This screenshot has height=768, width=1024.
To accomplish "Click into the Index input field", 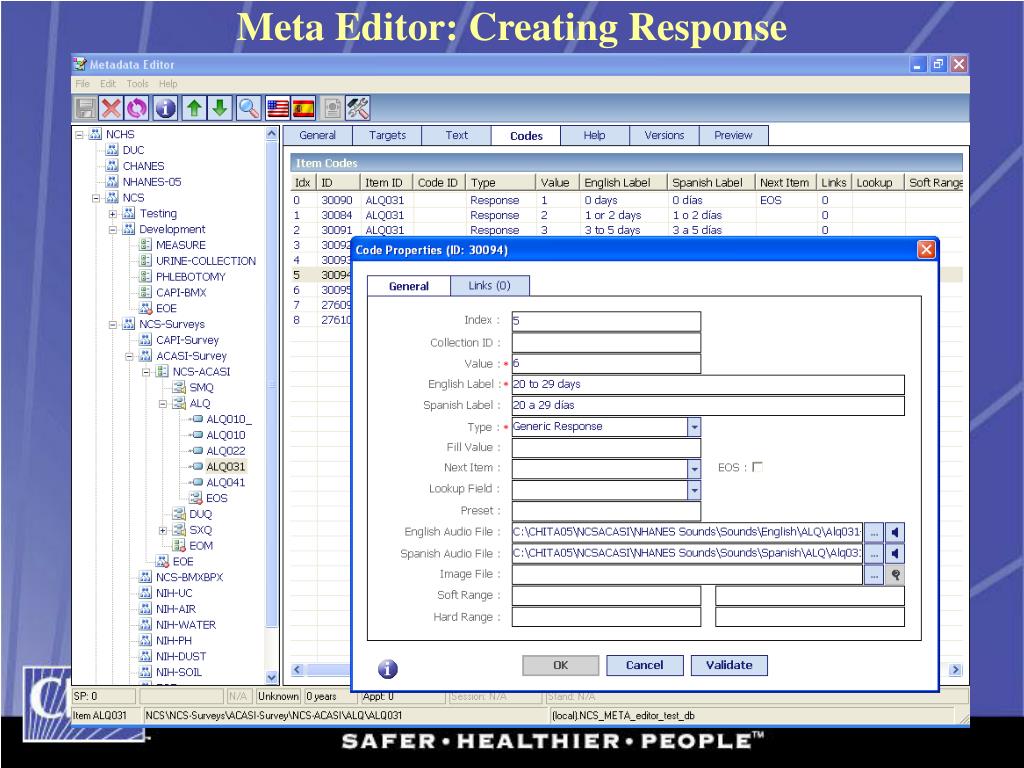I will [606, 321].
